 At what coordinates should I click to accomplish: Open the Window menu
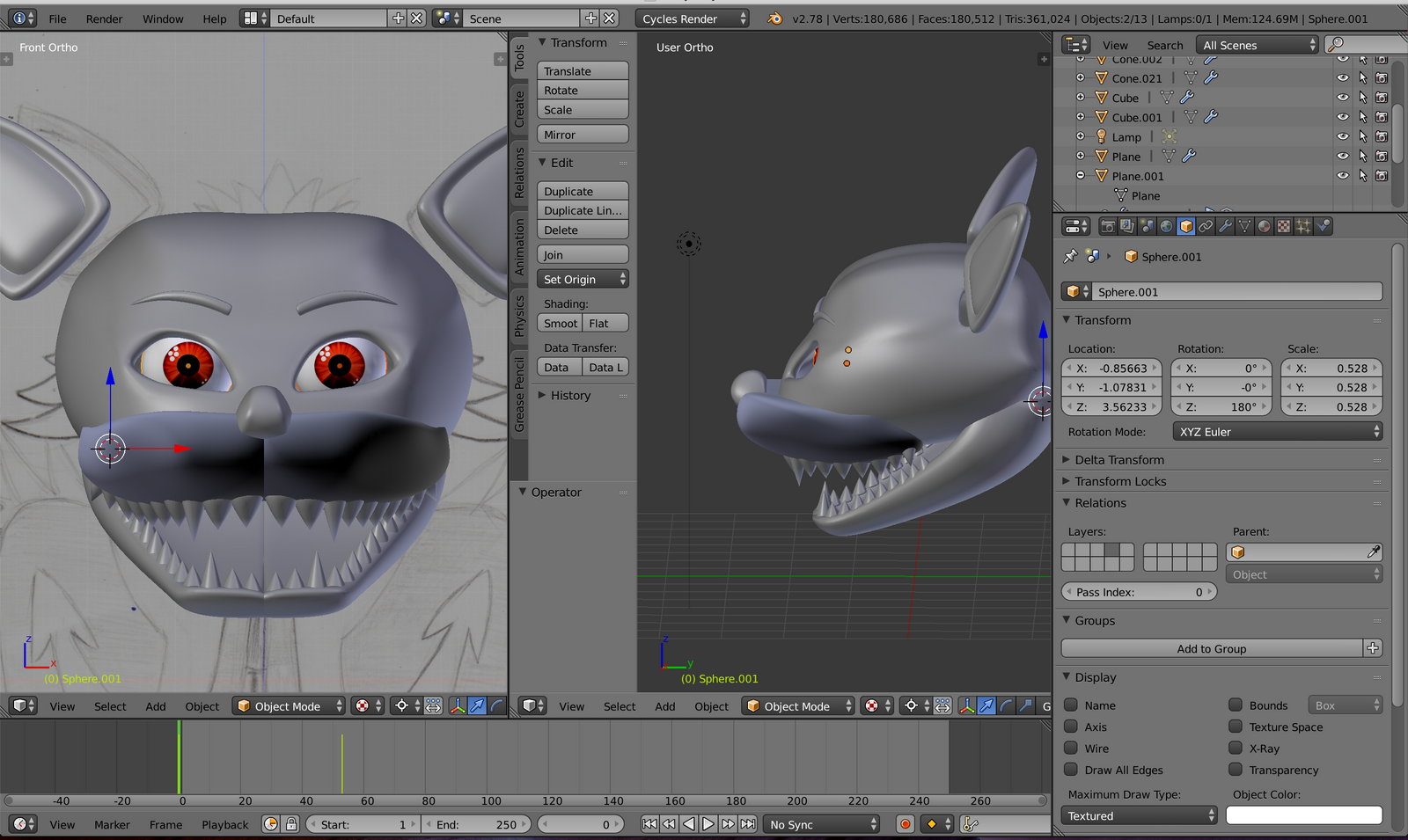pyautogui.click(x=163, y=18)
